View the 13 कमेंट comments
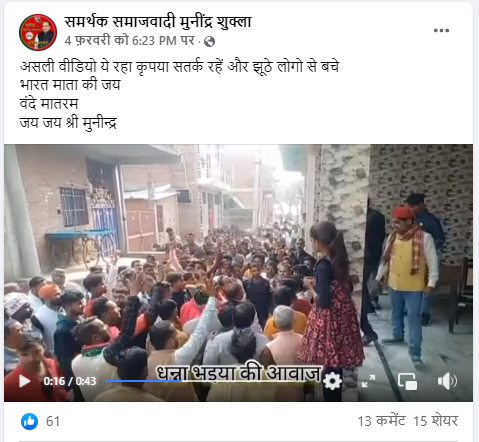This screenshot has width=479, height=442. click(x=381, y=421)
